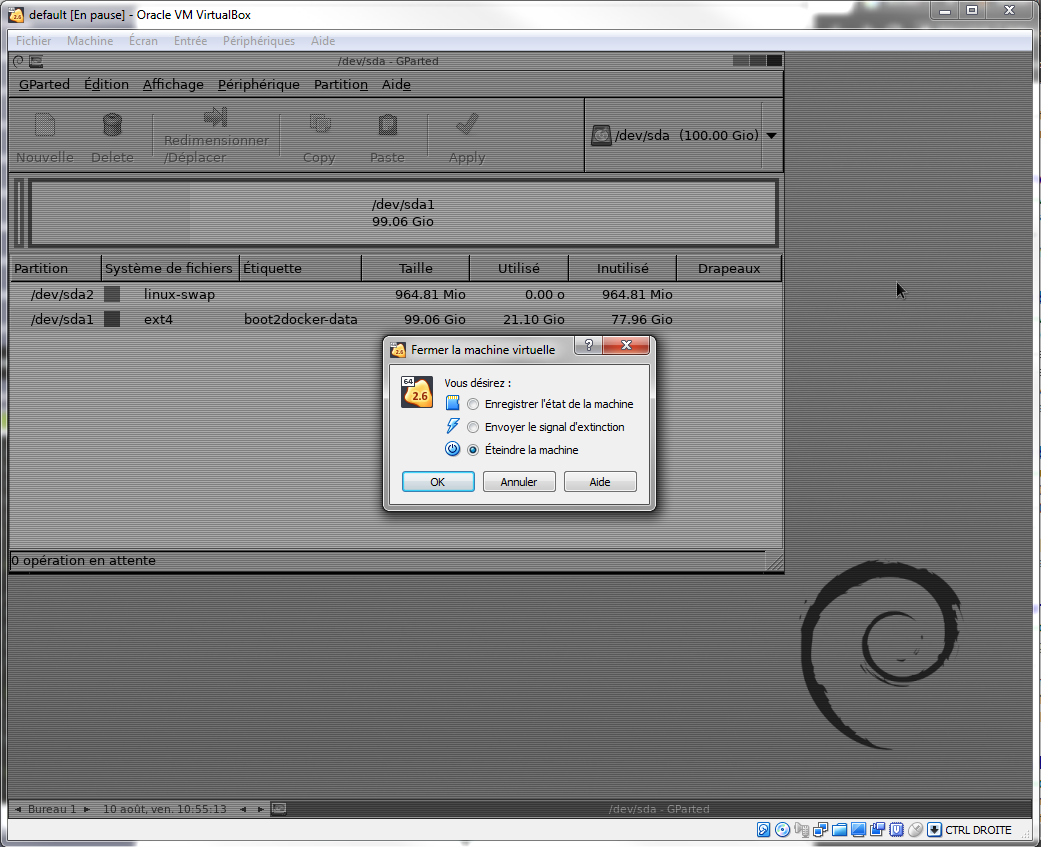The width and height of the screenshot is (1041, 847).
Task: Click the linux-swap color square
Action: [112, 294]
